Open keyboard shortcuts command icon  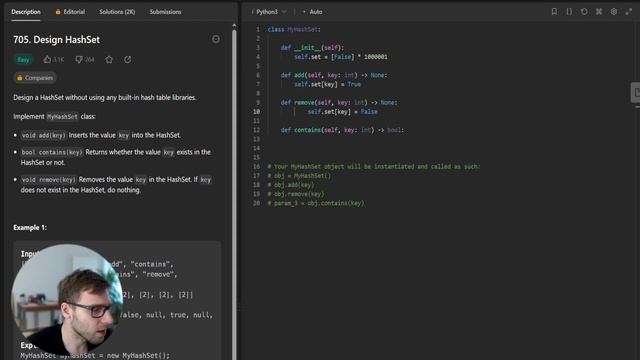coord(599,12)
